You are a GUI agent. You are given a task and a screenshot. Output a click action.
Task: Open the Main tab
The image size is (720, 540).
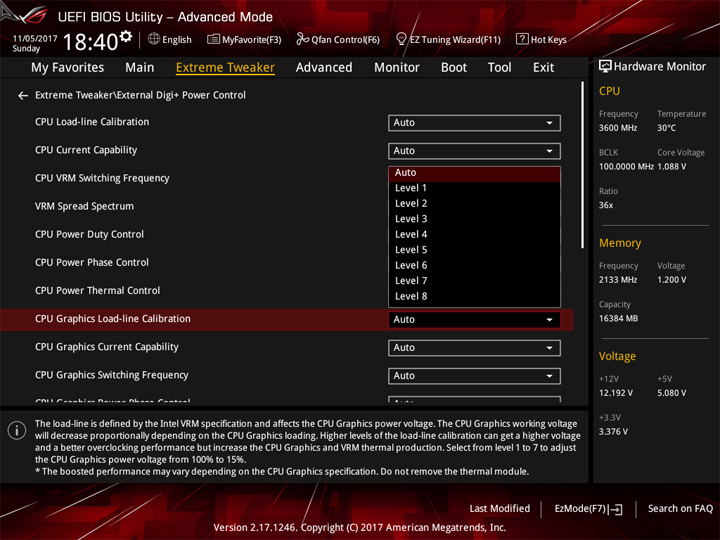[x=140, y=68]
